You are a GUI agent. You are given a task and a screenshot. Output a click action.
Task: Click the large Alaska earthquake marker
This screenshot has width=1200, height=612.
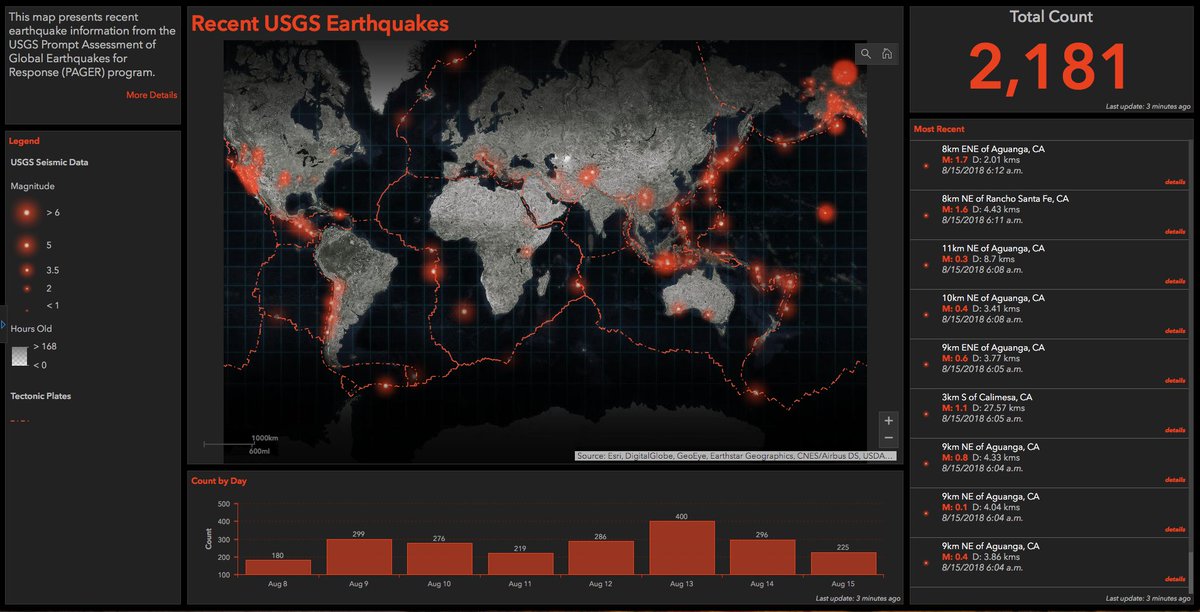click(x=844, y=73)
